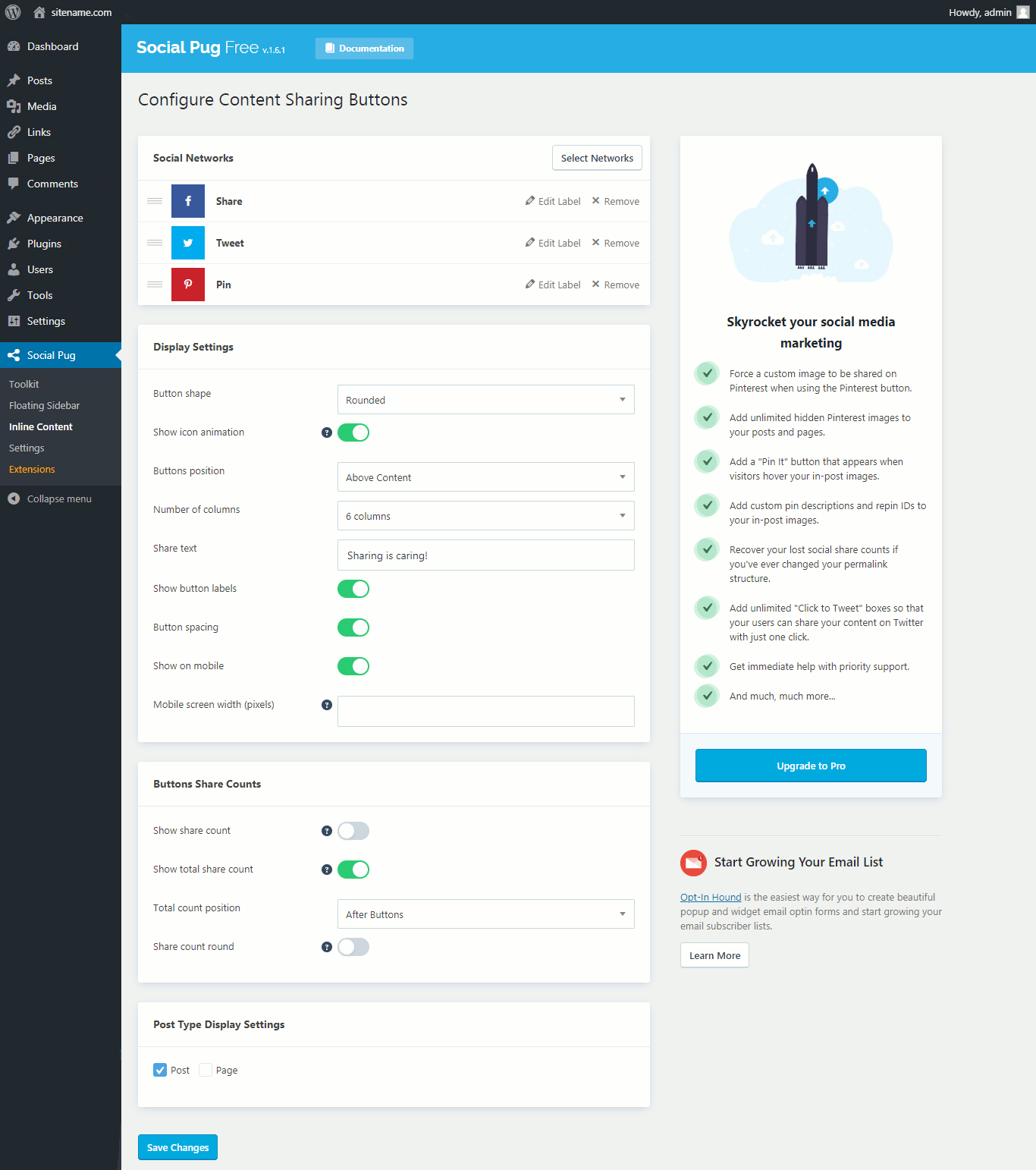
Task: Uncheck the Post checkbox
Action: click(160, 1070)
